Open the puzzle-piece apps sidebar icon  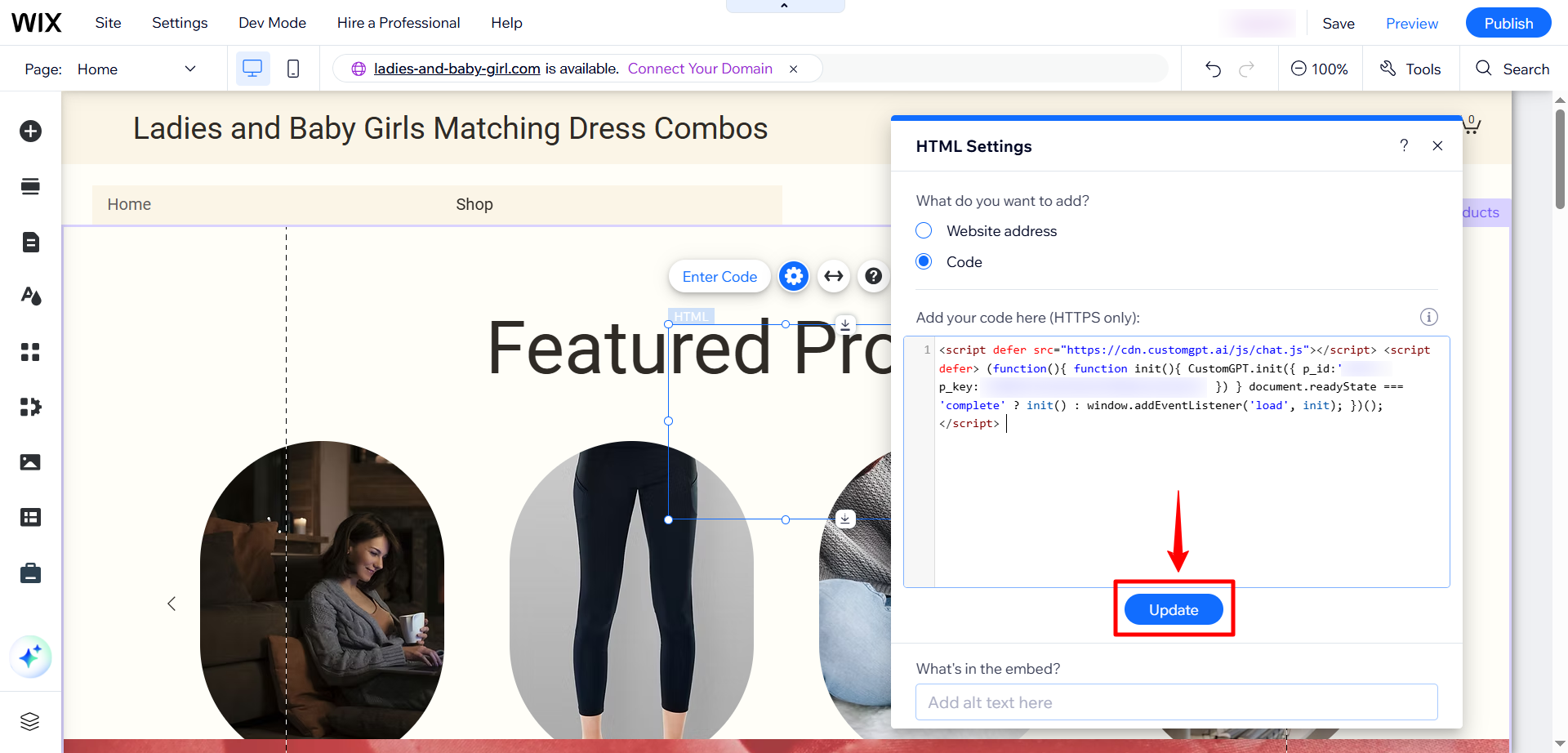click(30, 407)
